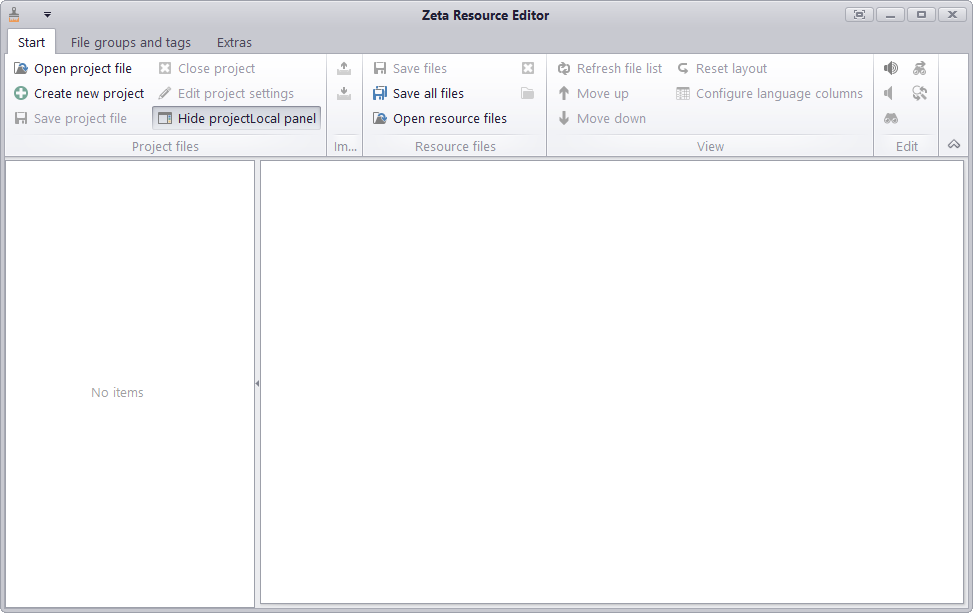Click the application icon in the title bar
Viewport: 973px width, 613px height.
tap(13, 14)
